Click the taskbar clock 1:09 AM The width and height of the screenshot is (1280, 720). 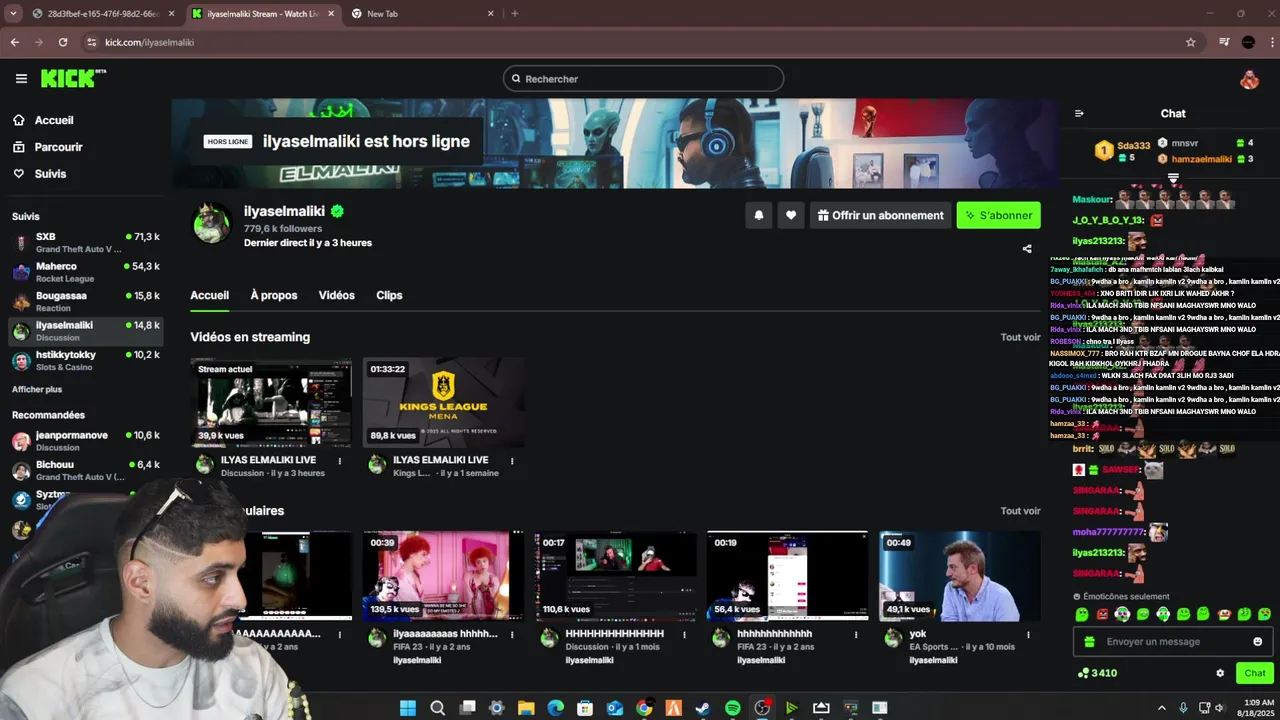[1259, 702]
